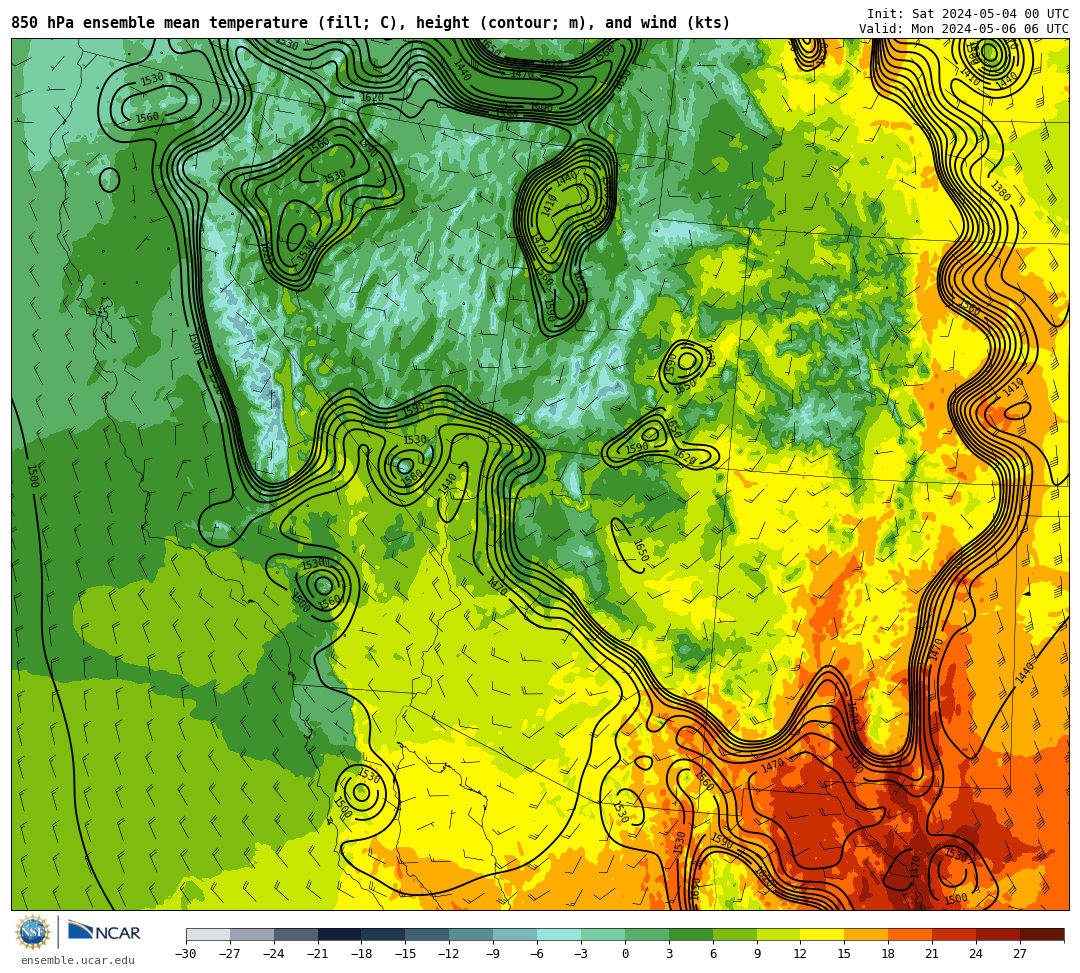
Task: Pick the light orange 15 to 18 legend swatch
Action: pos(866,934)
